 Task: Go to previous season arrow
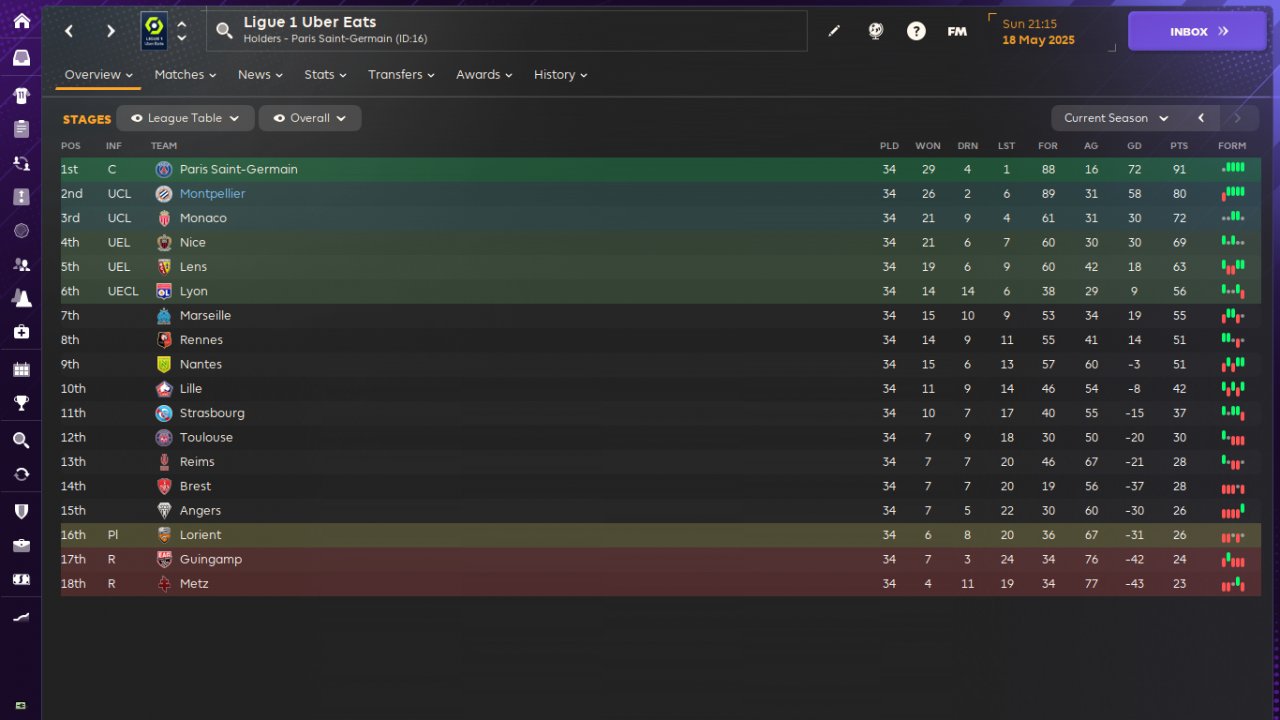point(1201,118)
